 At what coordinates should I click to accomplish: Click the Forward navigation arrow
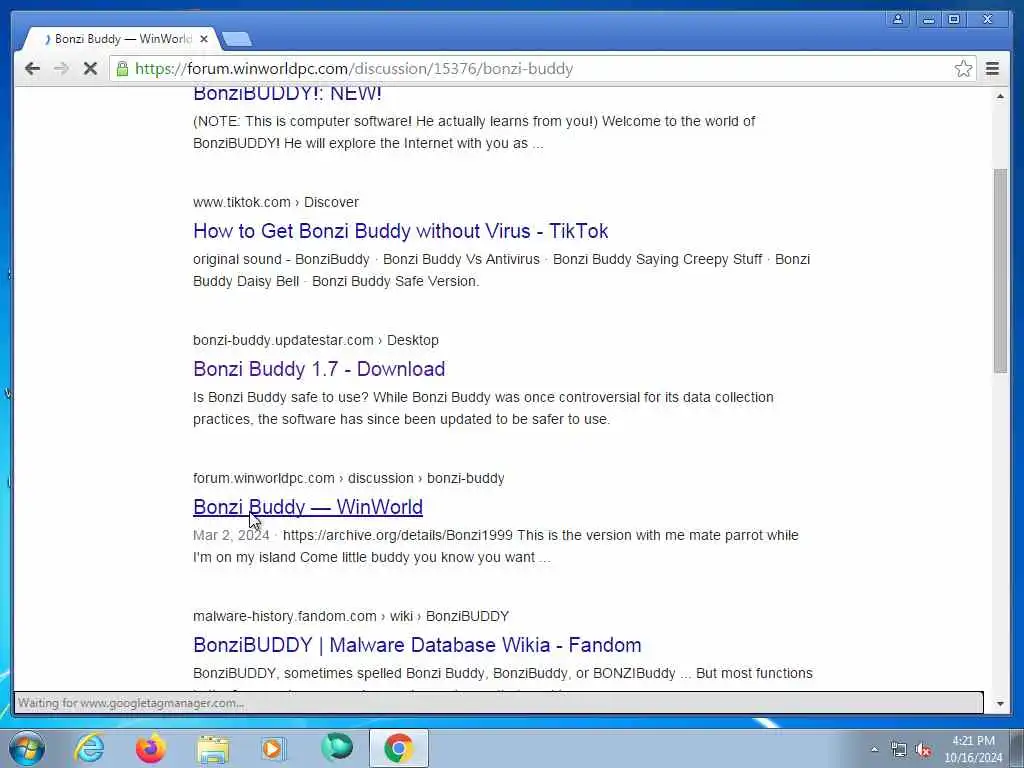[61, 69]
